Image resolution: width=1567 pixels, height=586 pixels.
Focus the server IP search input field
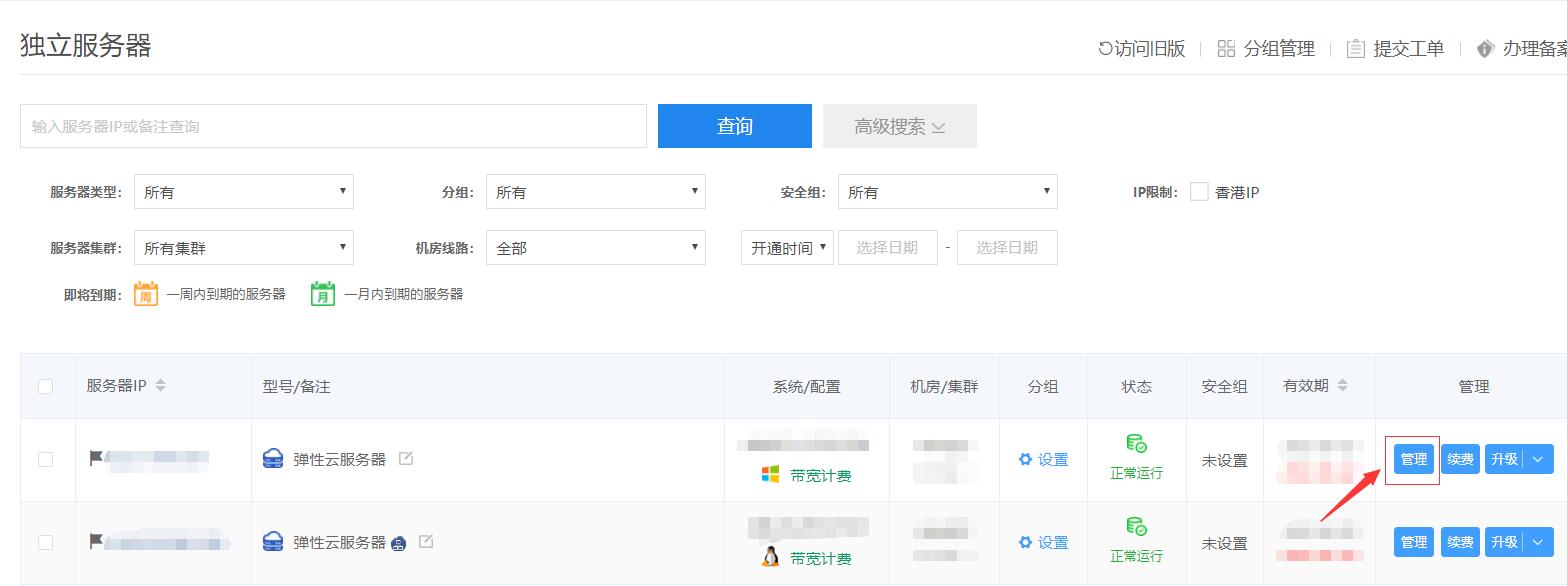pyautogui.click(x=333, y=126)
